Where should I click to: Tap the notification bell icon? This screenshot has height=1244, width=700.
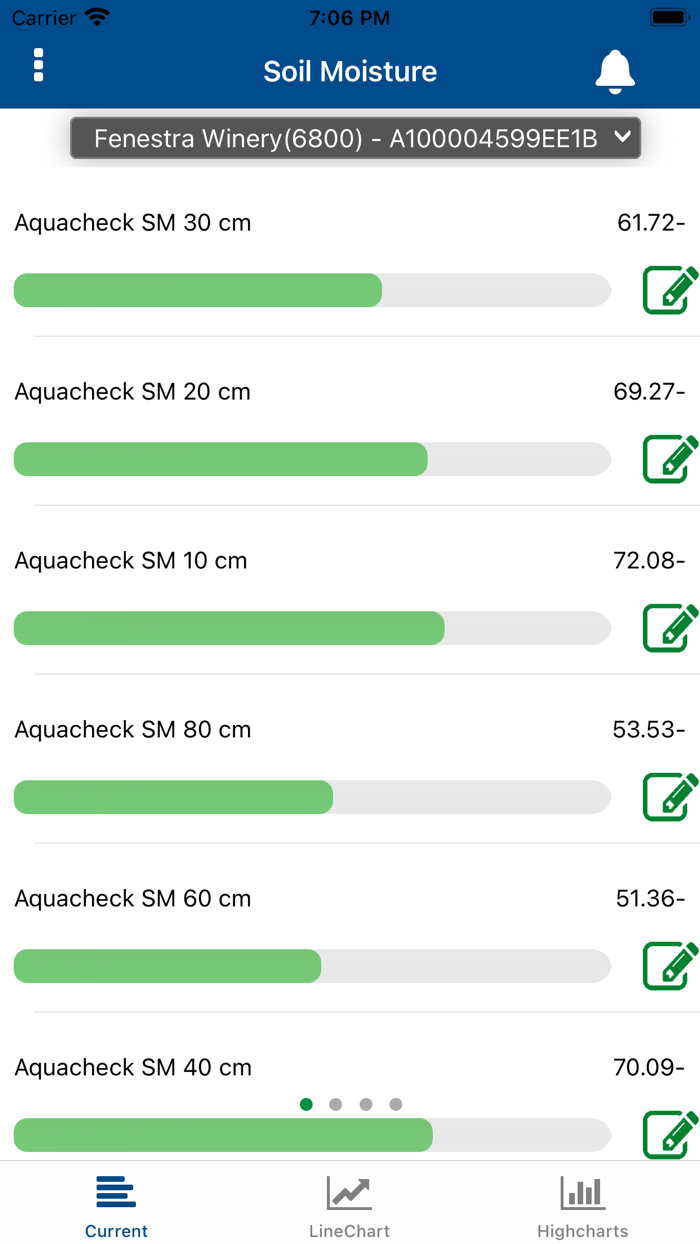point(615,72)
